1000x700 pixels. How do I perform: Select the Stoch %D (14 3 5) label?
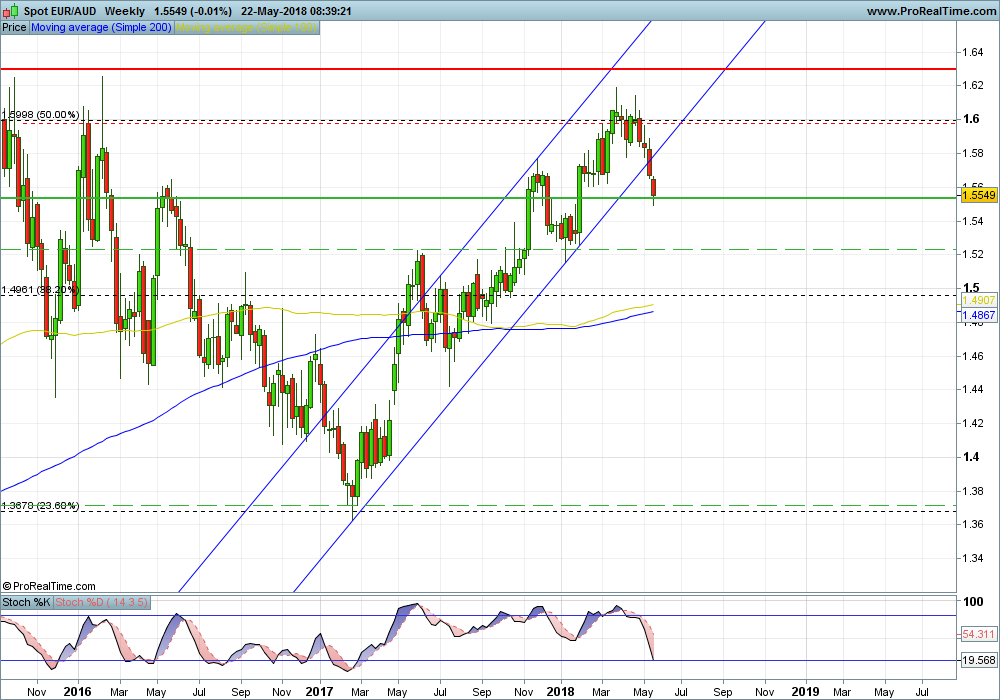pyautogui.click(x=101, y=602)
